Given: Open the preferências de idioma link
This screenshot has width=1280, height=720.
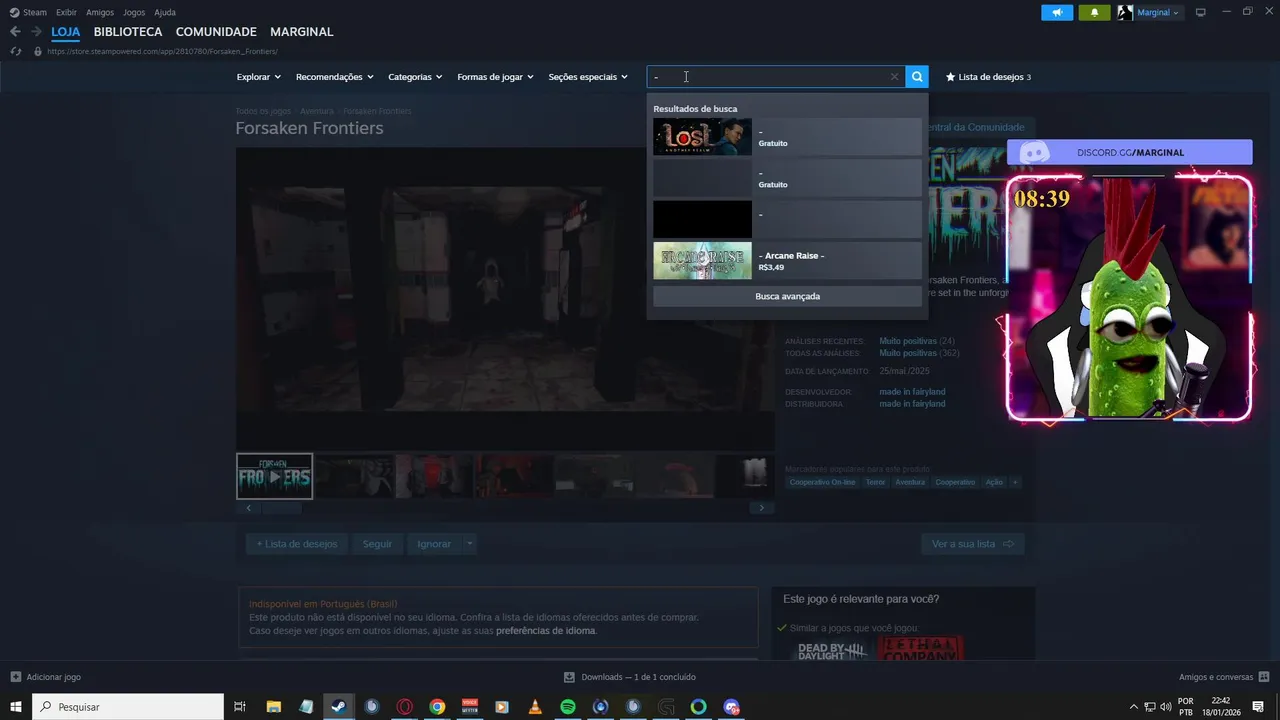Looking at the screenshot, I should [546, 631].
